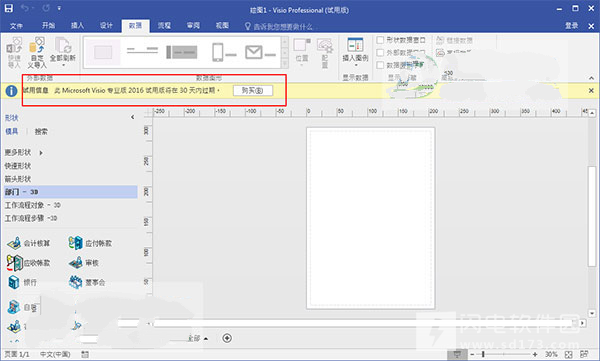Screen dimensions: 600x361
Task: Click the 快速导入 quick import icon
Action: click(x=14, y=52)
